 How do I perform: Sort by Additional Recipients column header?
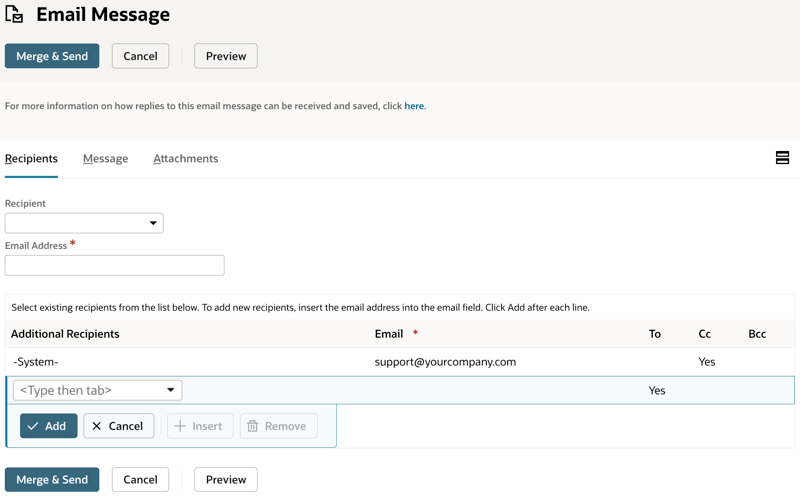65,334
